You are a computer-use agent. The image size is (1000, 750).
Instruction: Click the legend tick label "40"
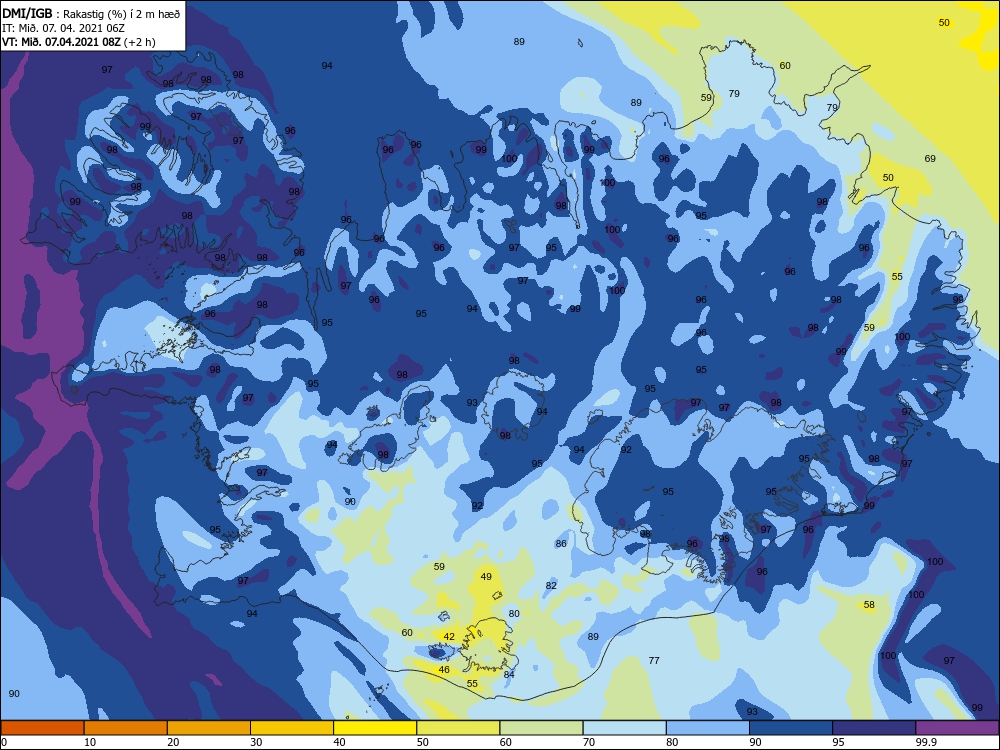[340, 742]
